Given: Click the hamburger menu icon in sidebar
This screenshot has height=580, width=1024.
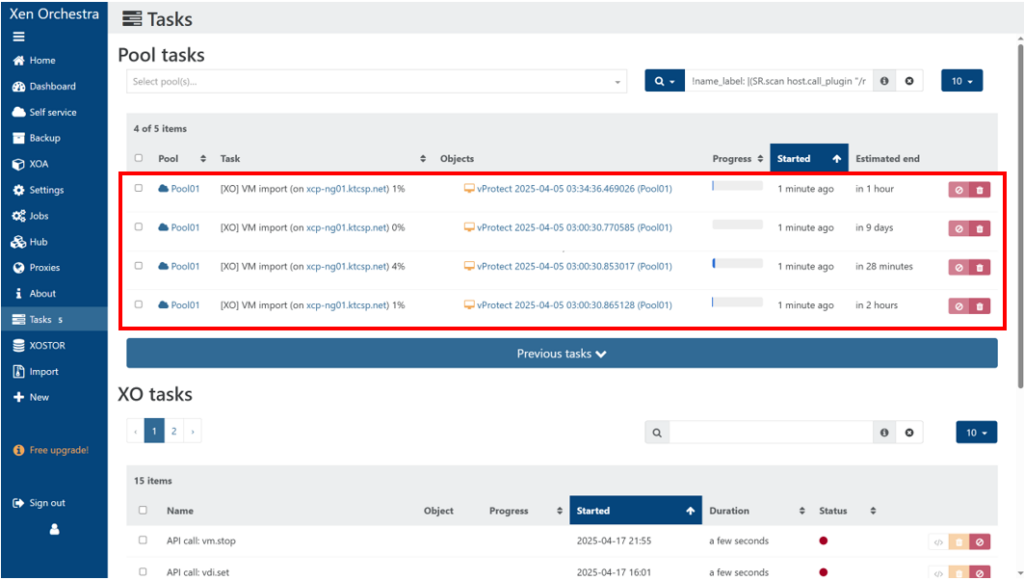Looking at the screenshot, I should point(18,36).
